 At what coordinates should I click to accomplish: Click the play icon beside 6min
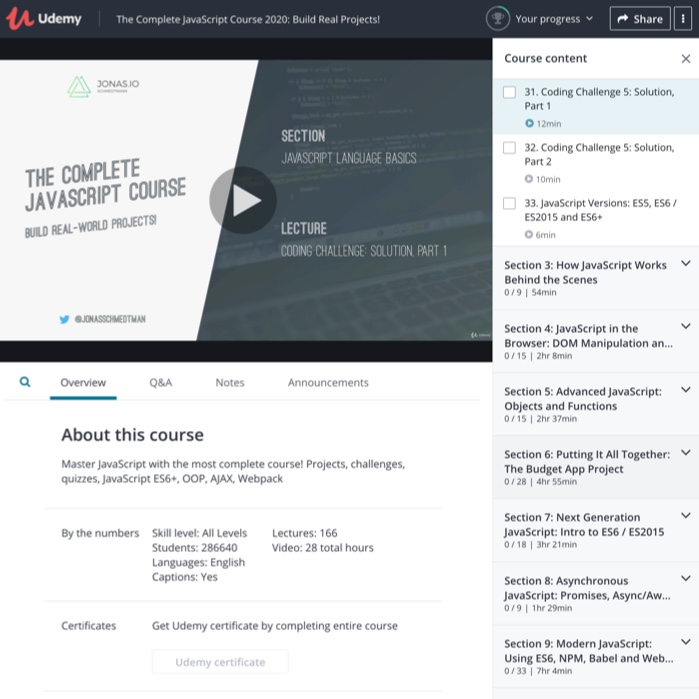pyautogui.click(x=529, y=234)
